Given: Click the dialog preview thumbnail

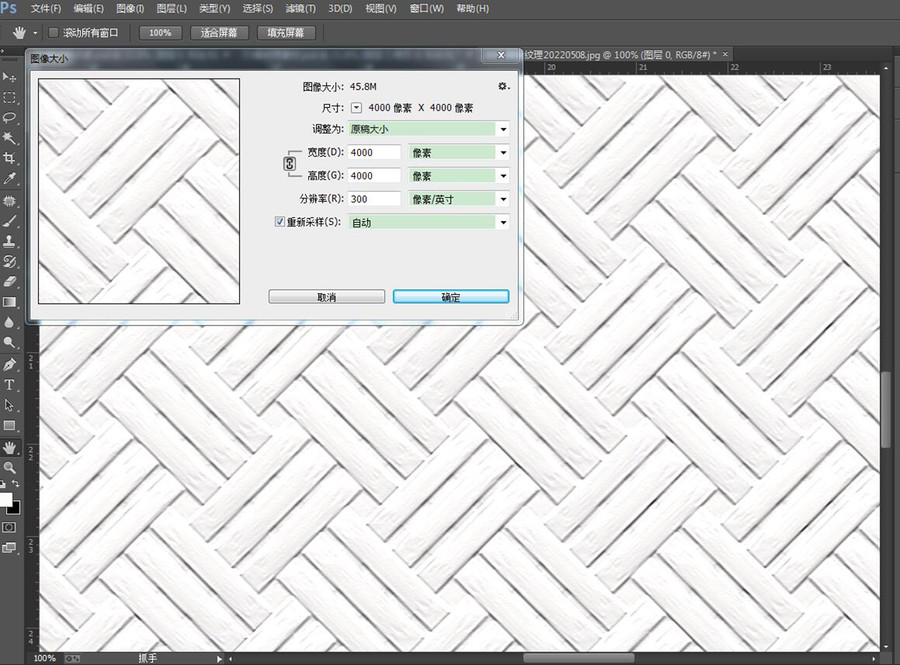Looking at the screenshot, I should [139, 191].
